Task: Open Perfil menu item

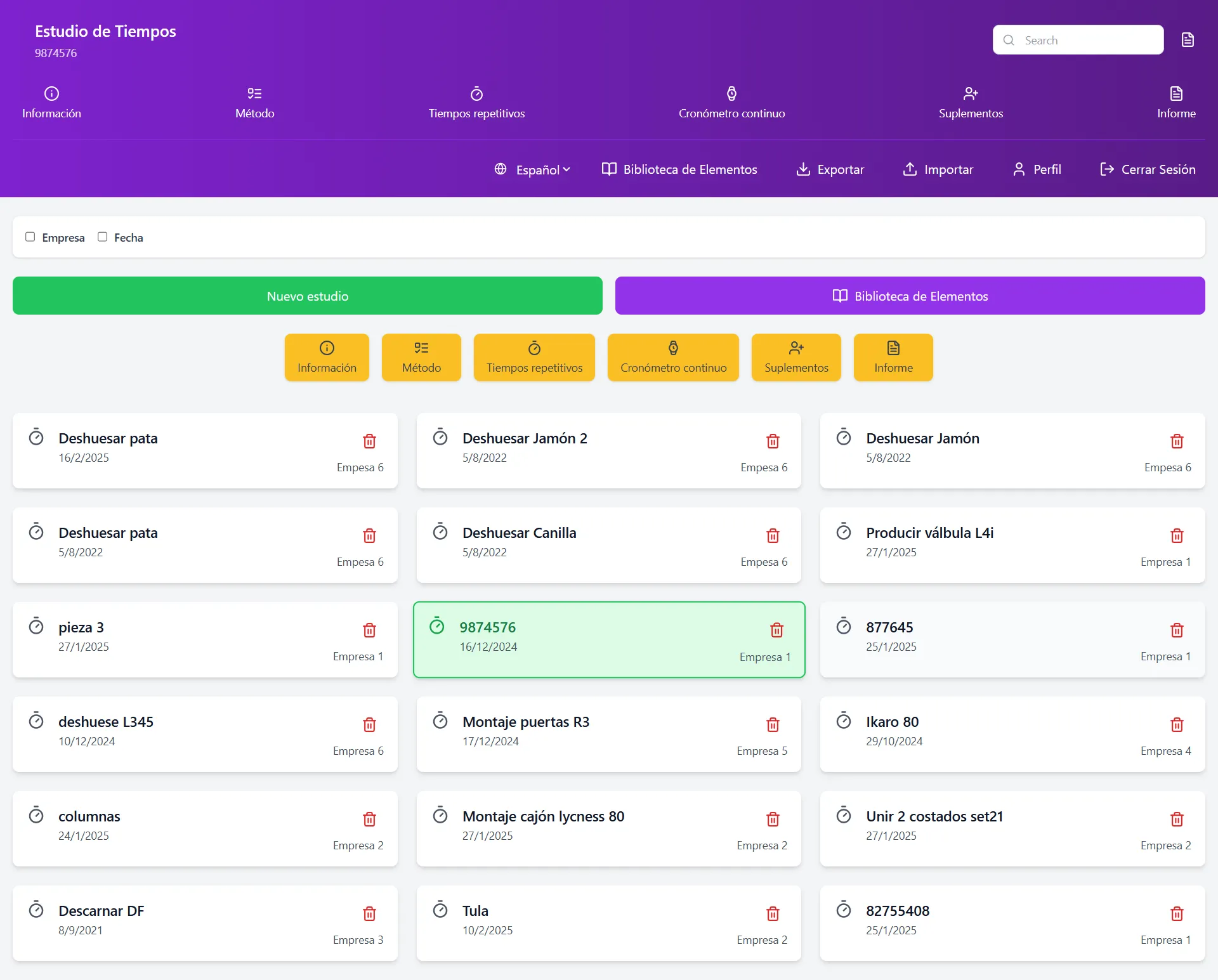Action: pos(1037,169)
